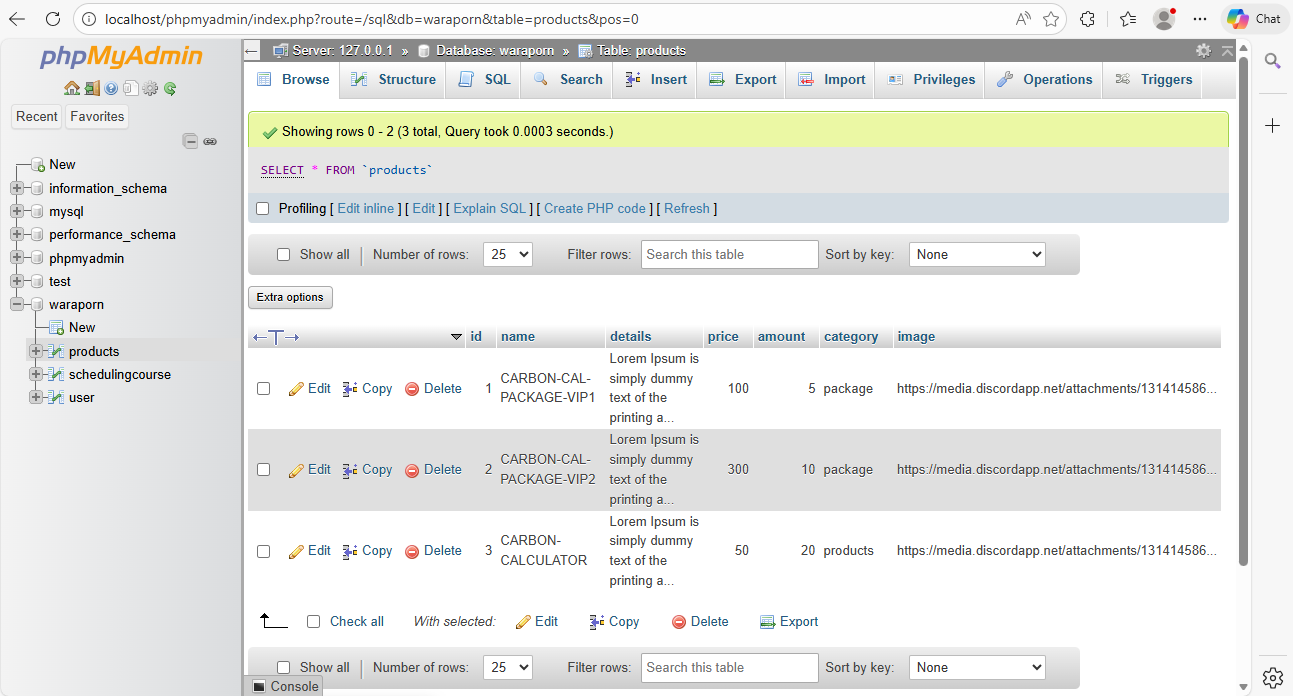Click the pencil Edit icon for CARBON-CAL-PACKAGE-VIP1

[297, 389]
